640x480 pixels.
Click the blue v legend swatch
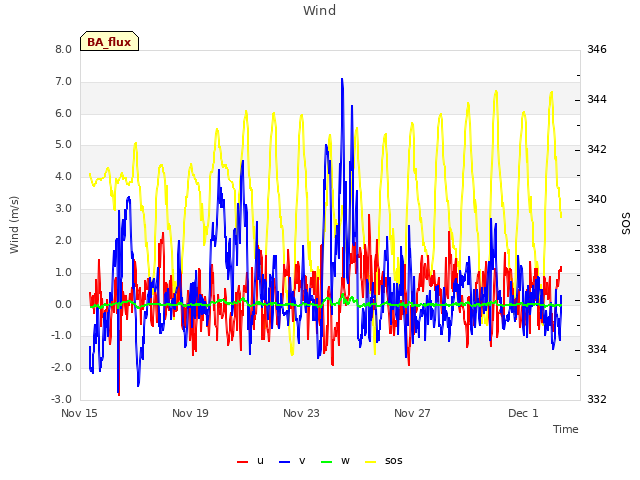pyautogui.click(x=284, y=462)
